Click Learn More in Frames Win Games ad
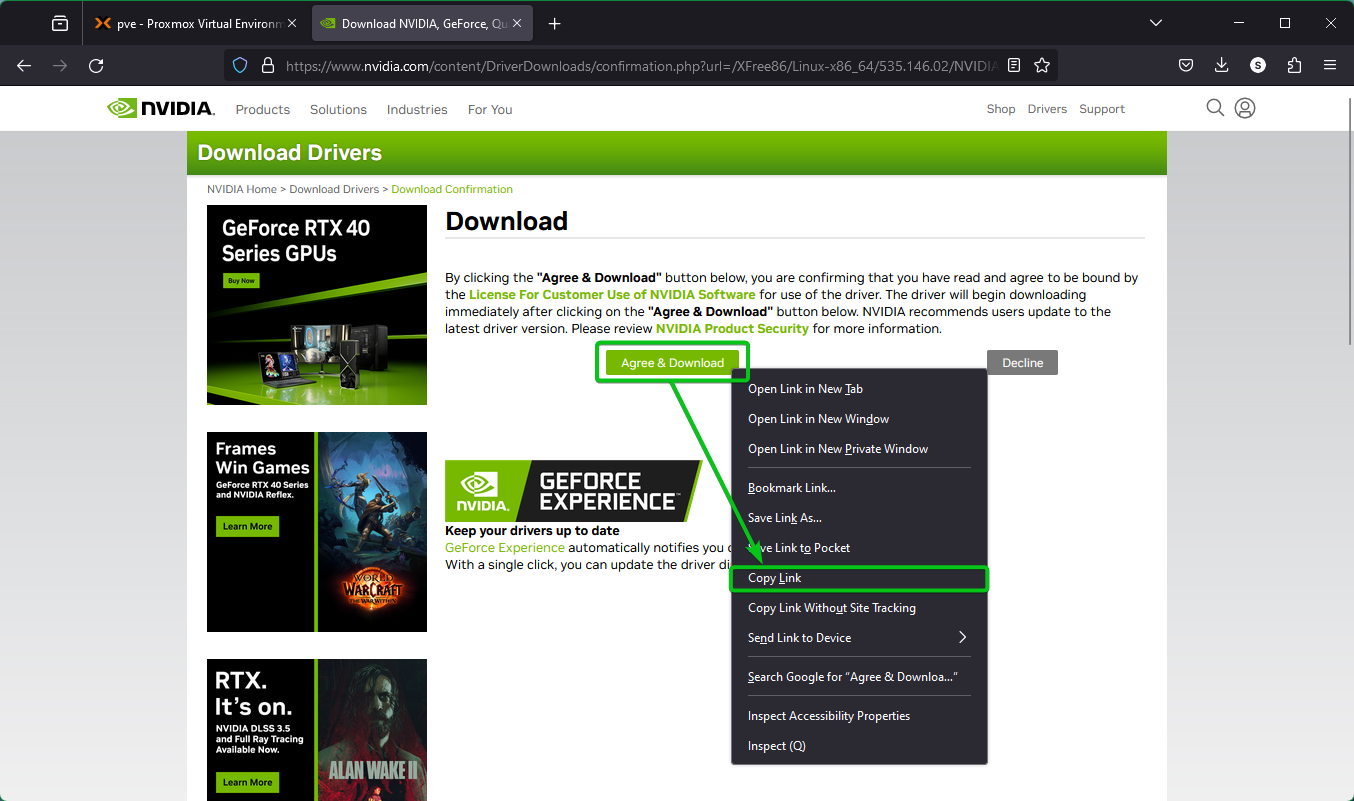The image size is (1354, 801). 247,527
